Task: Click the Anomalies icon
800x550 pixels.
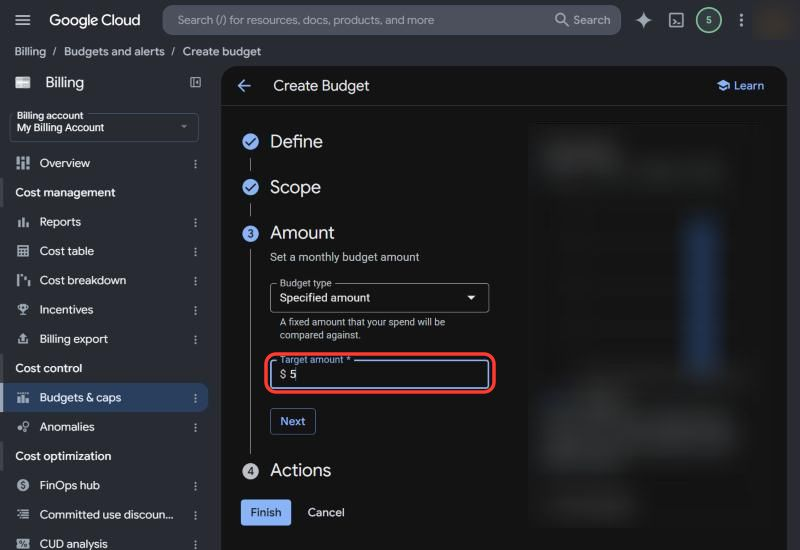Action: (23, 427)
